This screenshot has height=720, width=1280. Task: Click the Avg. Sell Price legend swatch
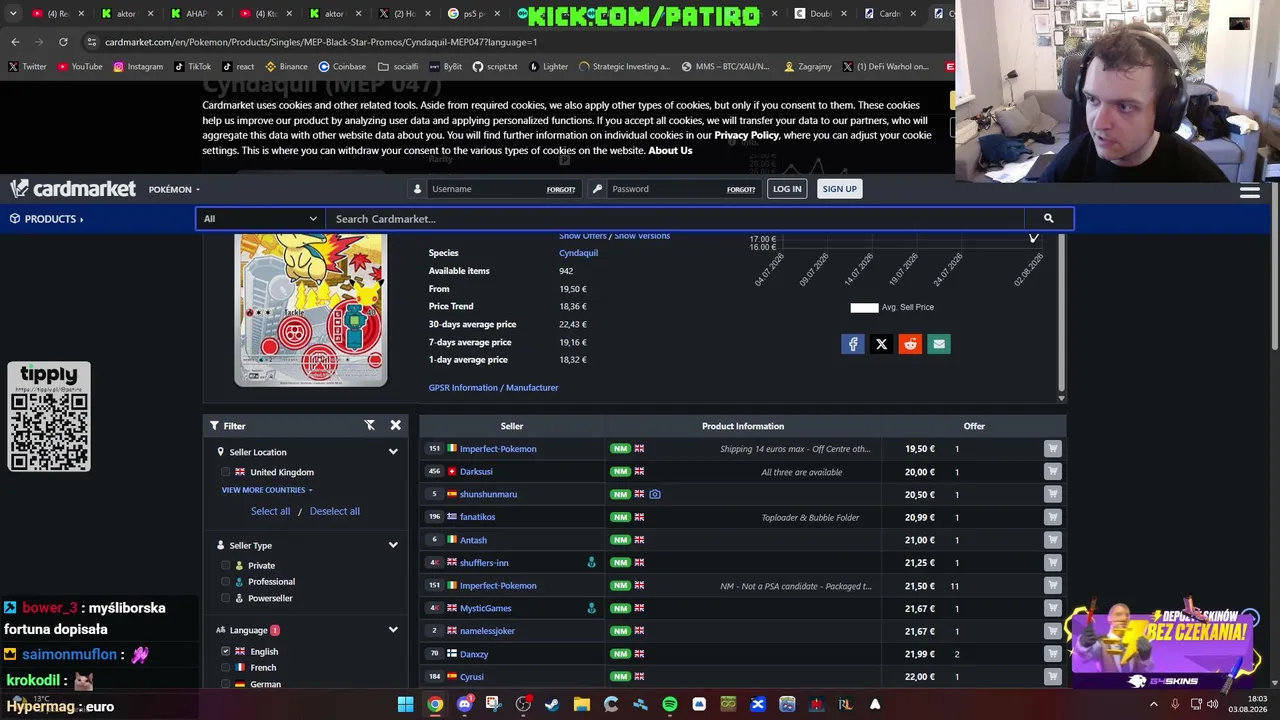864,307
